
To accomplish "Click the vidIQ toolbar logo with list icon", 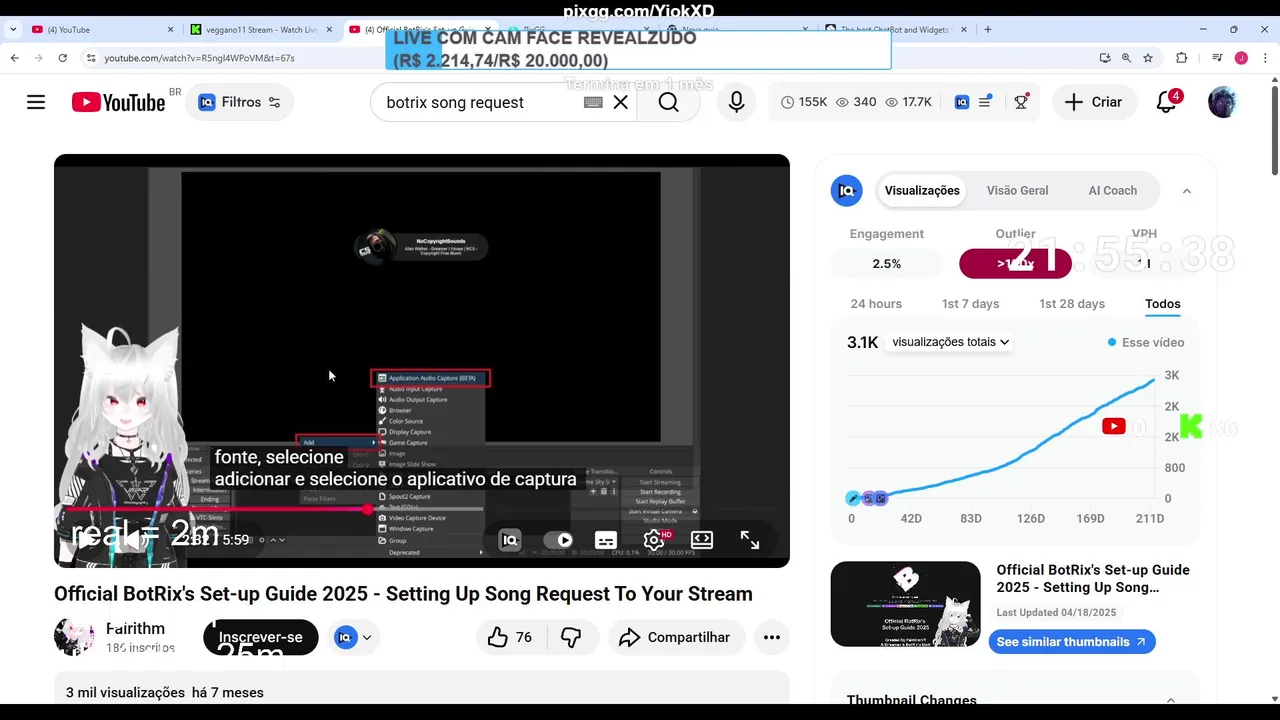I will pos(973,102).
